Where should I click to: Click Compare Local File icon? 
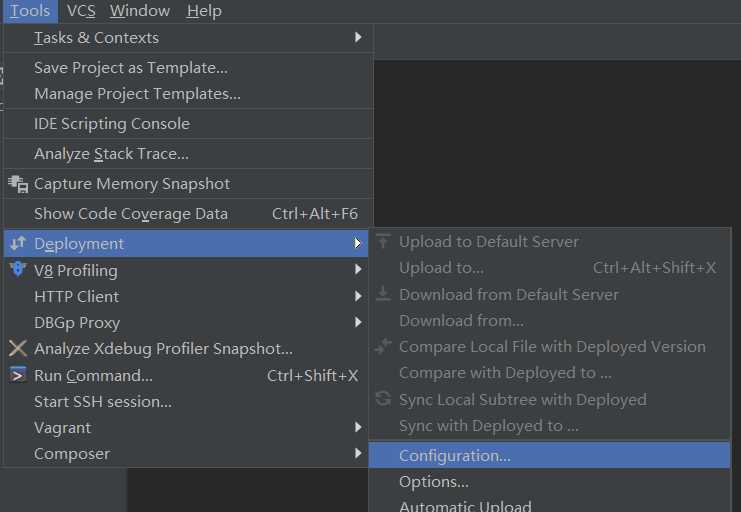383,347
